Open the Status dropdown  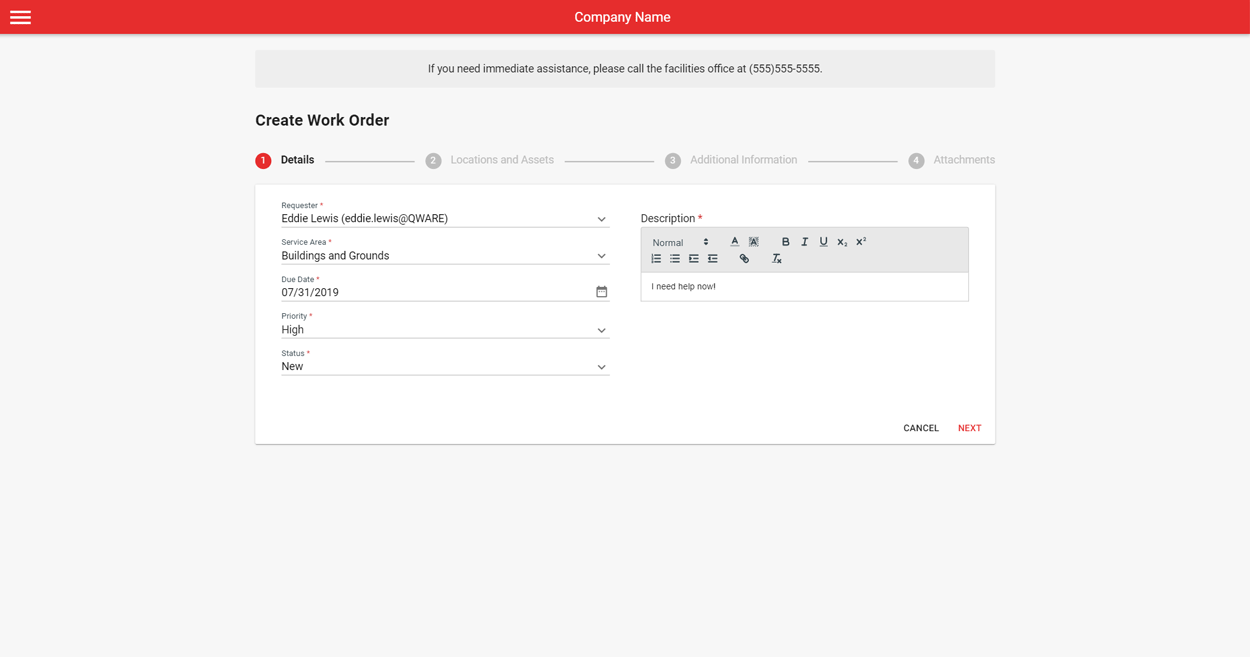[x=601, y=366]
